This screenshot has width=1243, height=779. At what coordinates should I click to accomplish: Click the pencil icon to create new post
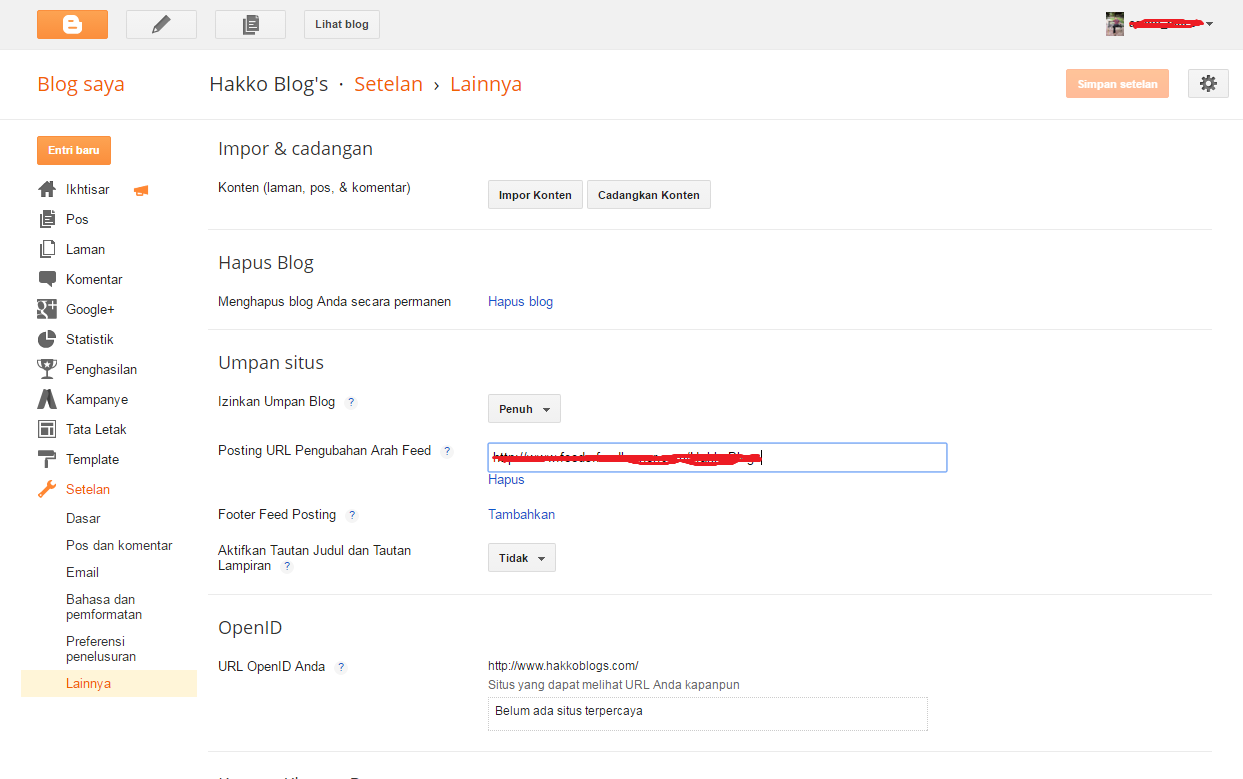160,23
